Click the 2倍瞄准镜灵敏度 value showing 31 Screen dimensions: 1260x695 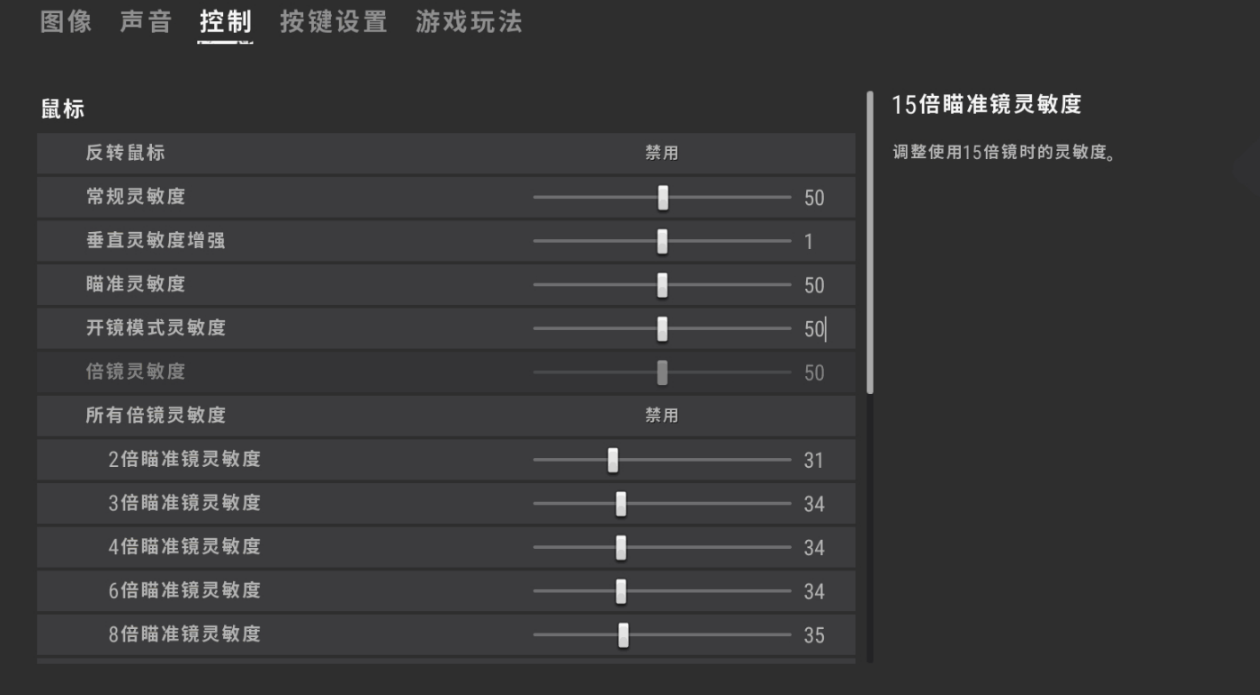click(813, 459)
